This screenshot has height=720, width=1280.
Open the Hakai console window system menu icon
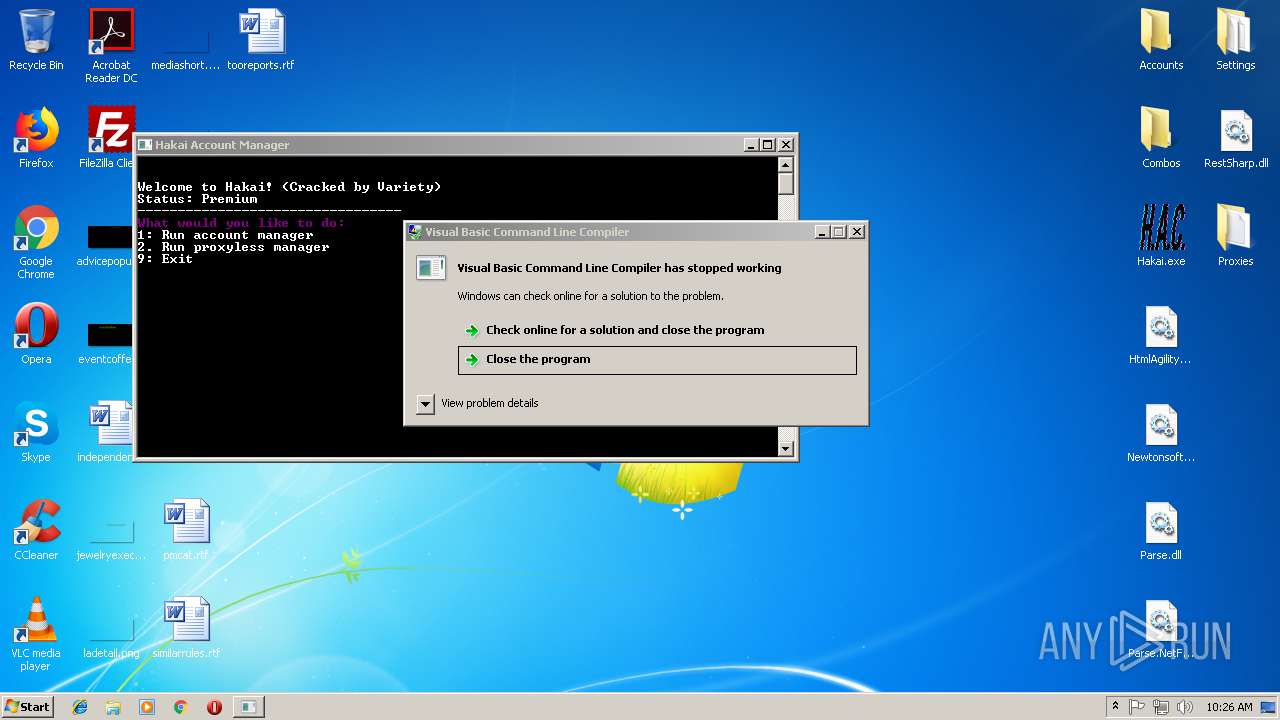pos(145,145)
